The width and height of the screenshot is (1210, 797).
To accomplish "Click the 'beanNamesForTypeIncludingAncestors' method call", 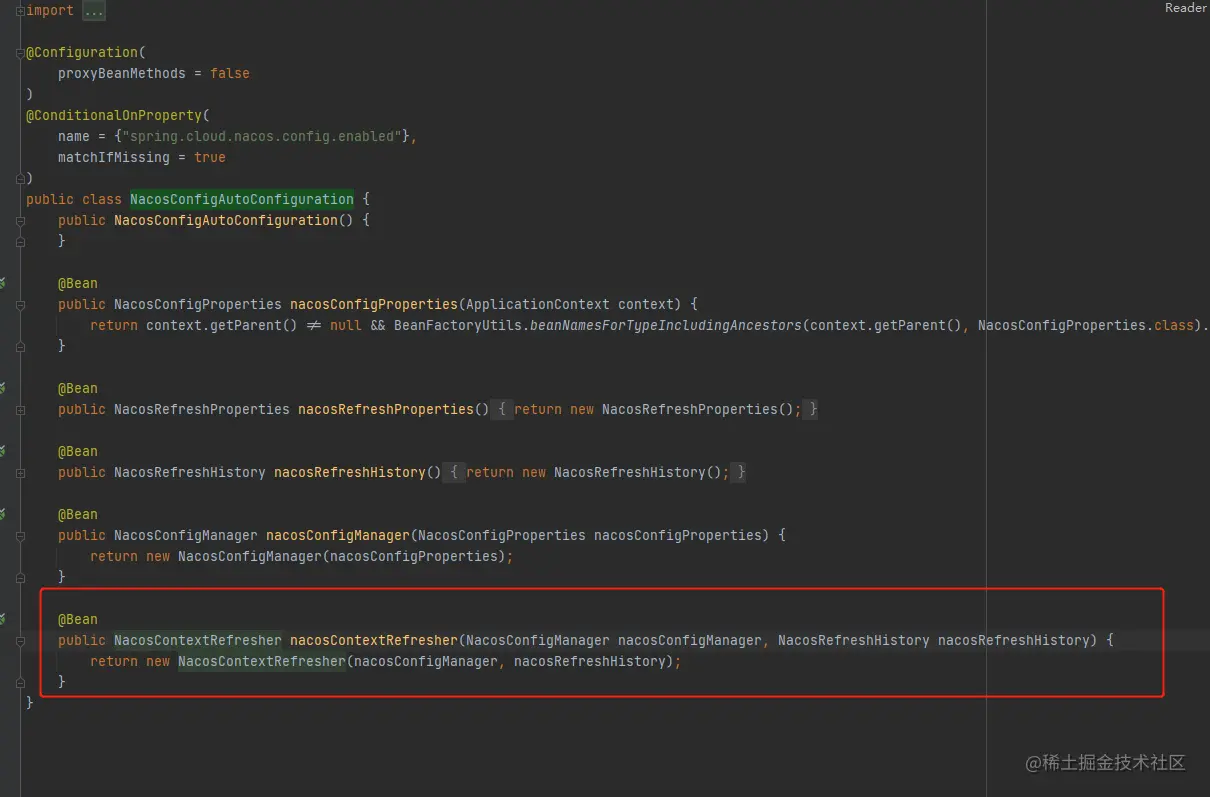I will [666, 325].
